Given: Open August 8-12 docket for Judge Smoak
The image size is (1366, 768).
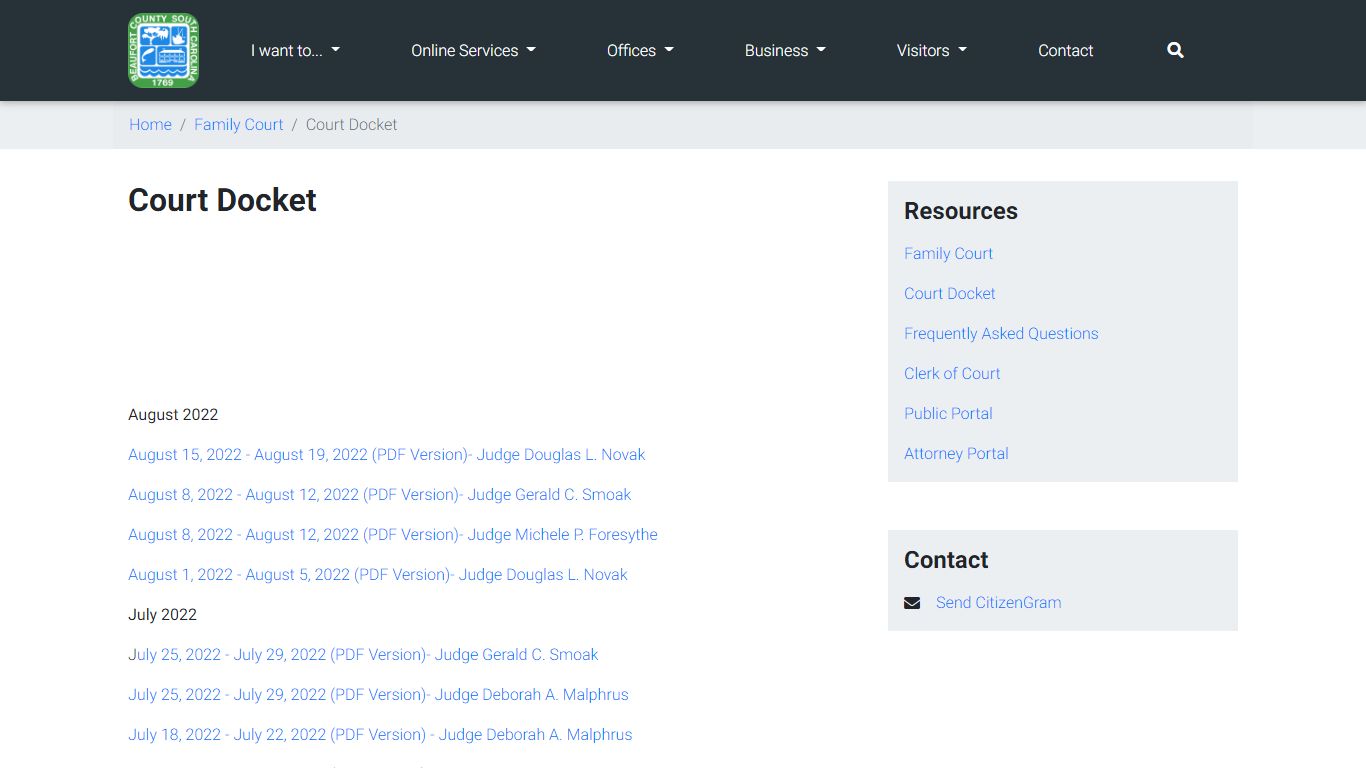Looking at the screenshot, I should click(x=379, y=495).
